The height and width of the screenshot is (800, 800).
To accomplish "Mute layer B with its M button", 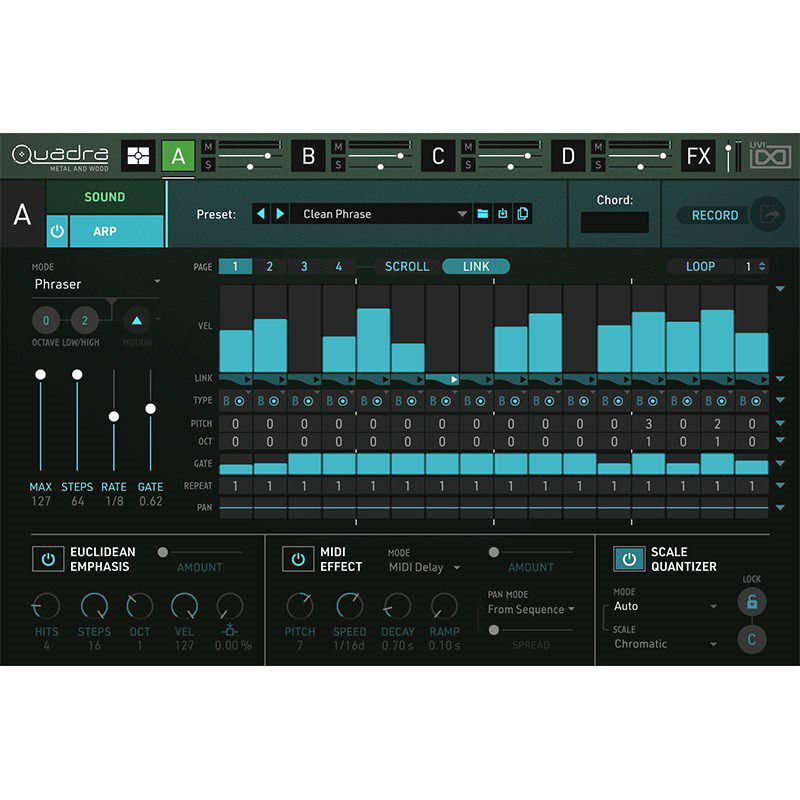I will [338, 147].
